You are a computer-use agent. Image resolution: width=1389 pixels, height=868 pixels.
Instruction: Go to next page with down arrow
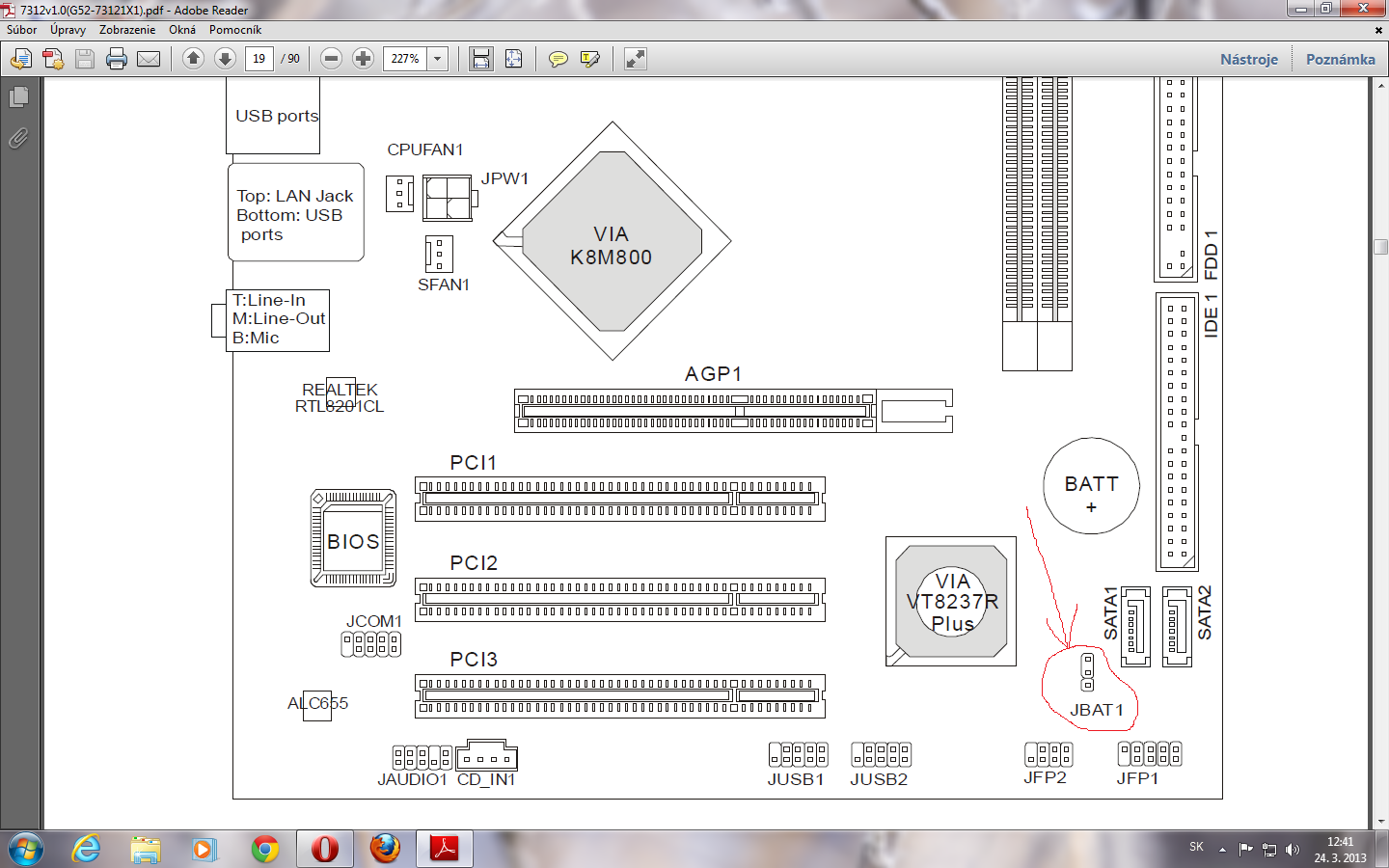pyautogui.click(x=225, y=59)
